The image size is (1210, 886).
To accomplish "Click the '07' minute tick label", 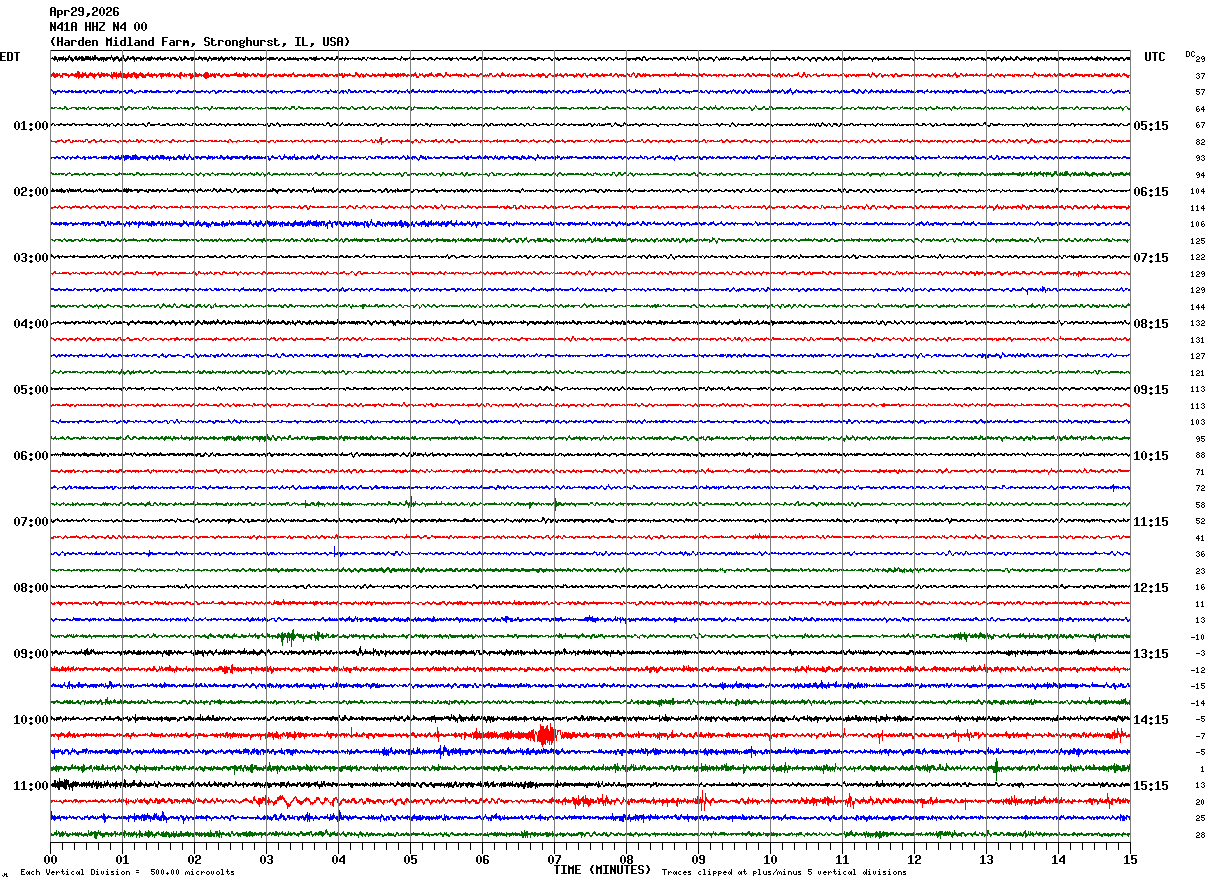I will 554,859.
